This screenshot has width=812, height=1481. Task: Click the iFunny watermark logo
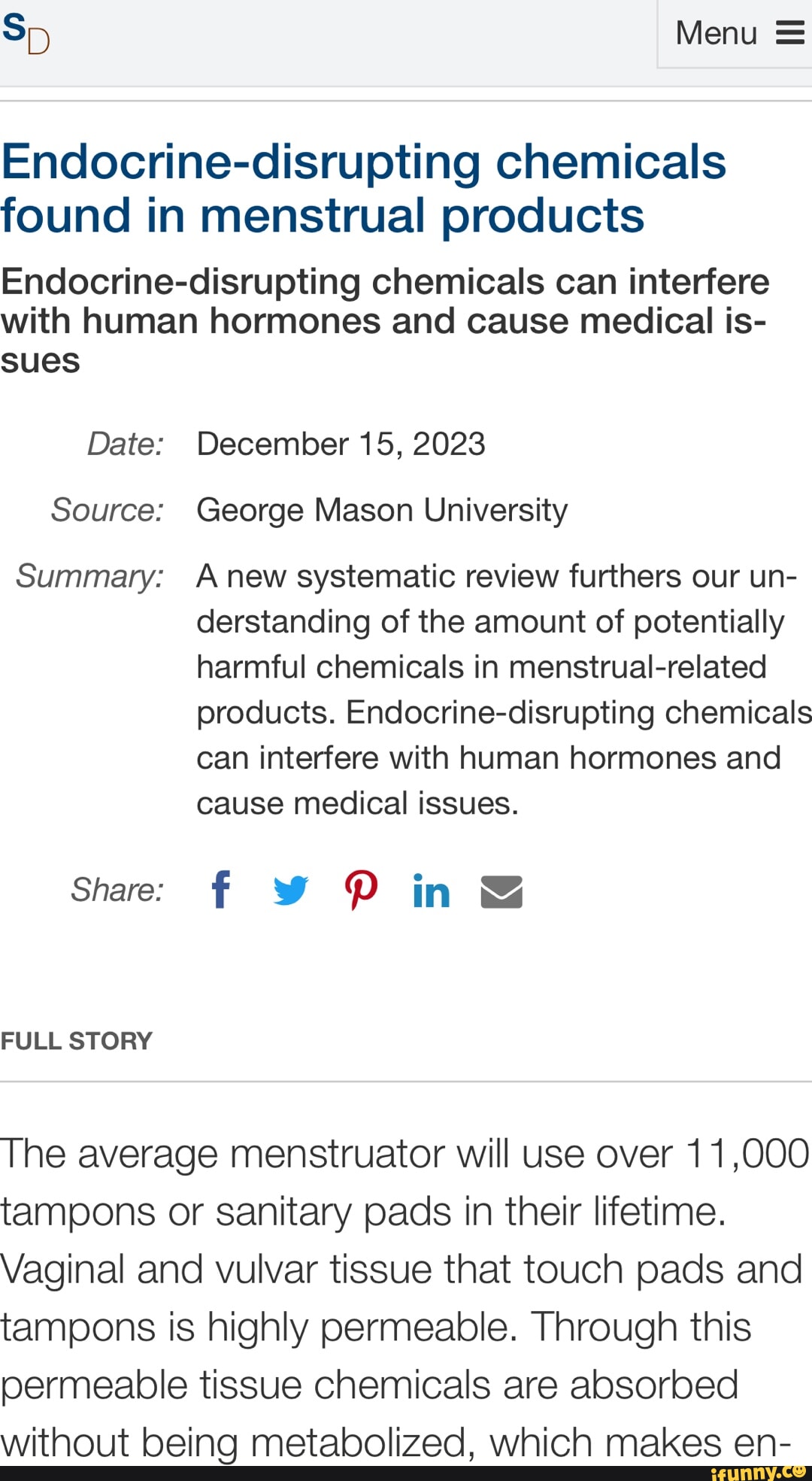(759, 1472)
